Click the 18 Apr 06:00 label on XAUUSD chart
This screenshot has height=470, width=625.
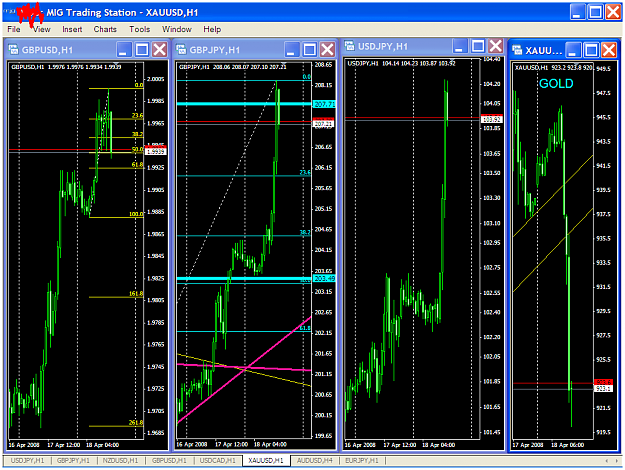567,445
